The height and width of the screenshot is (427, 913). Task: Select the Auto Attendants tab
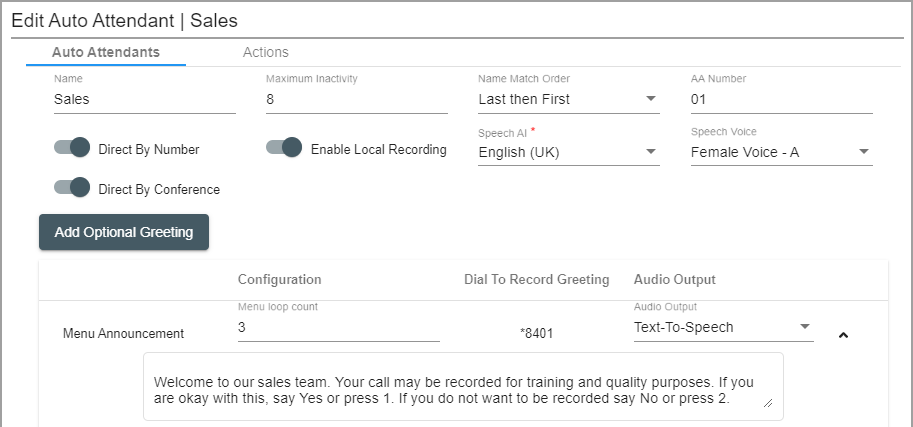pos(106,52)
